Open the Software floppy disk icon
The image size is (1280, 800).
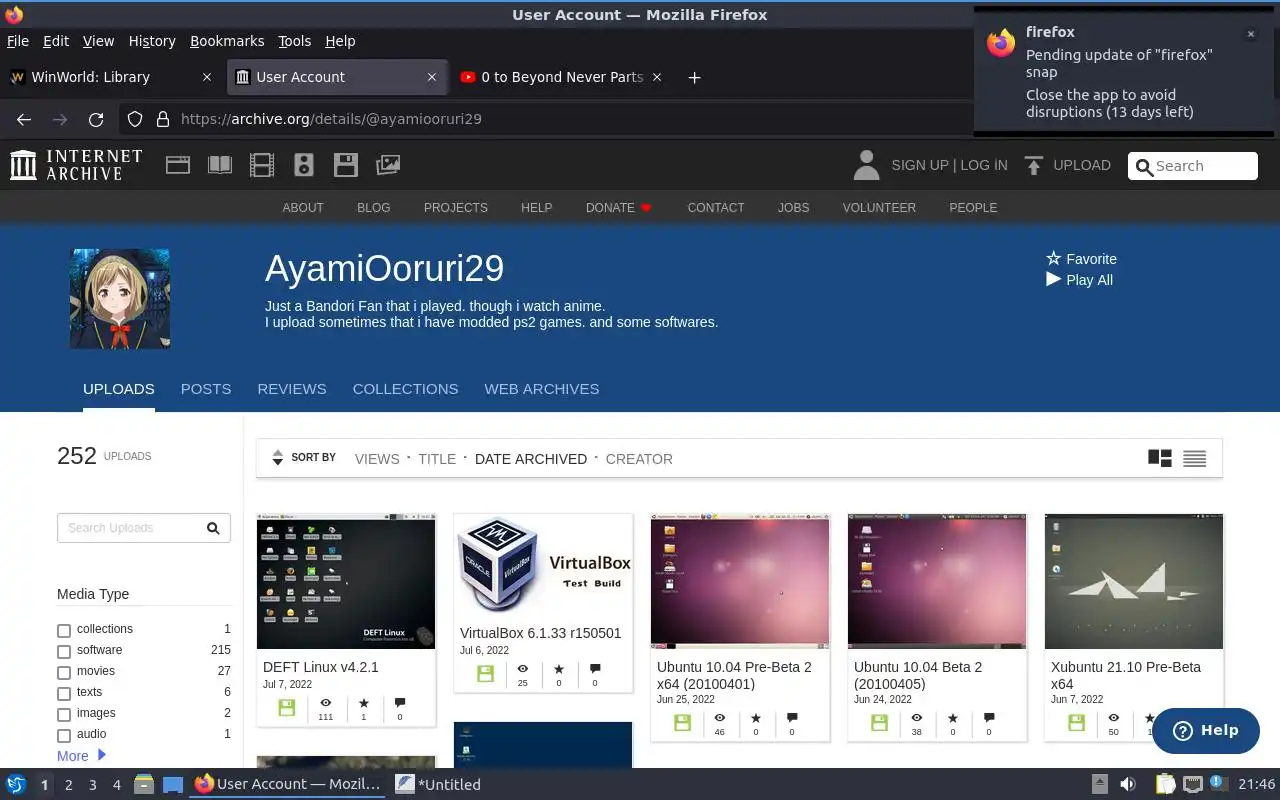(346, 165)
